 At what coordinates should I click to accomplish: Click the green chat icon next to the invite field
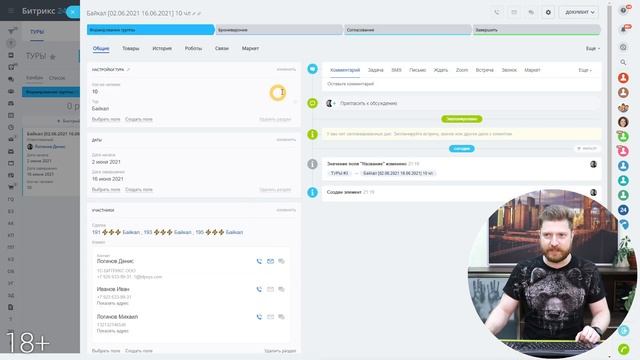(312, 103)
